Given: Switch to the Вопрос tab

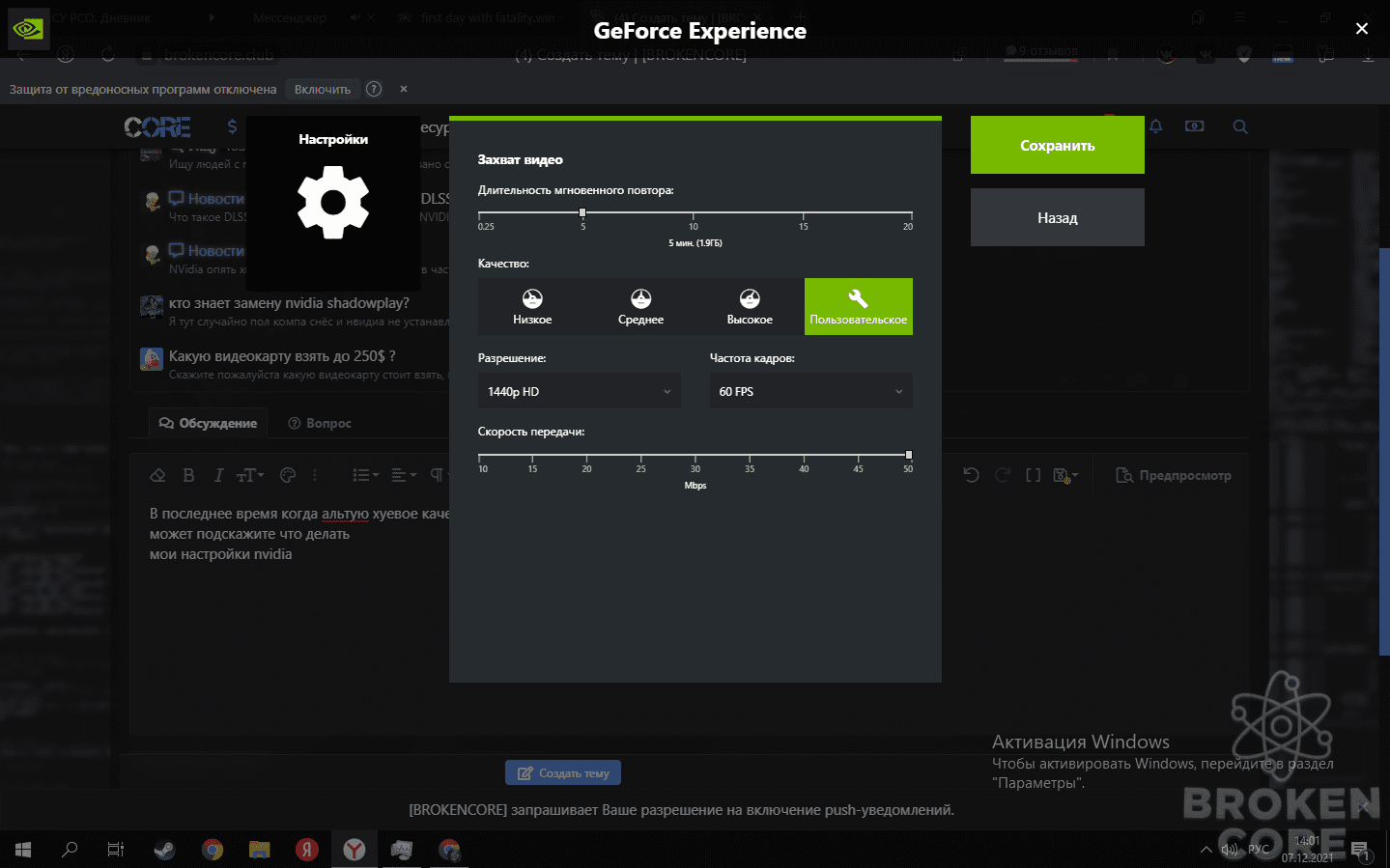Looking at the screenshot, I should 320,423.
